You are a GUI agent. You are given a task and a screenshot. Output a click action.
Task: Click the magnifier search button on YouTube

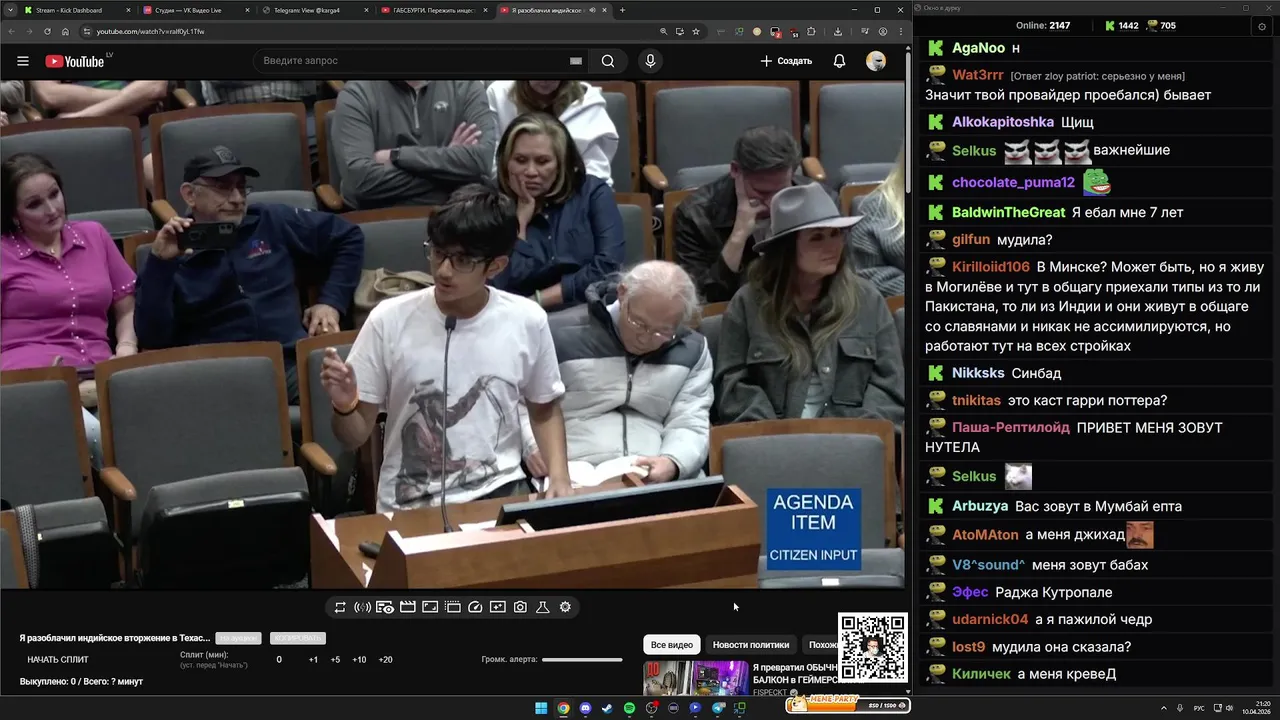coord(608,61)
